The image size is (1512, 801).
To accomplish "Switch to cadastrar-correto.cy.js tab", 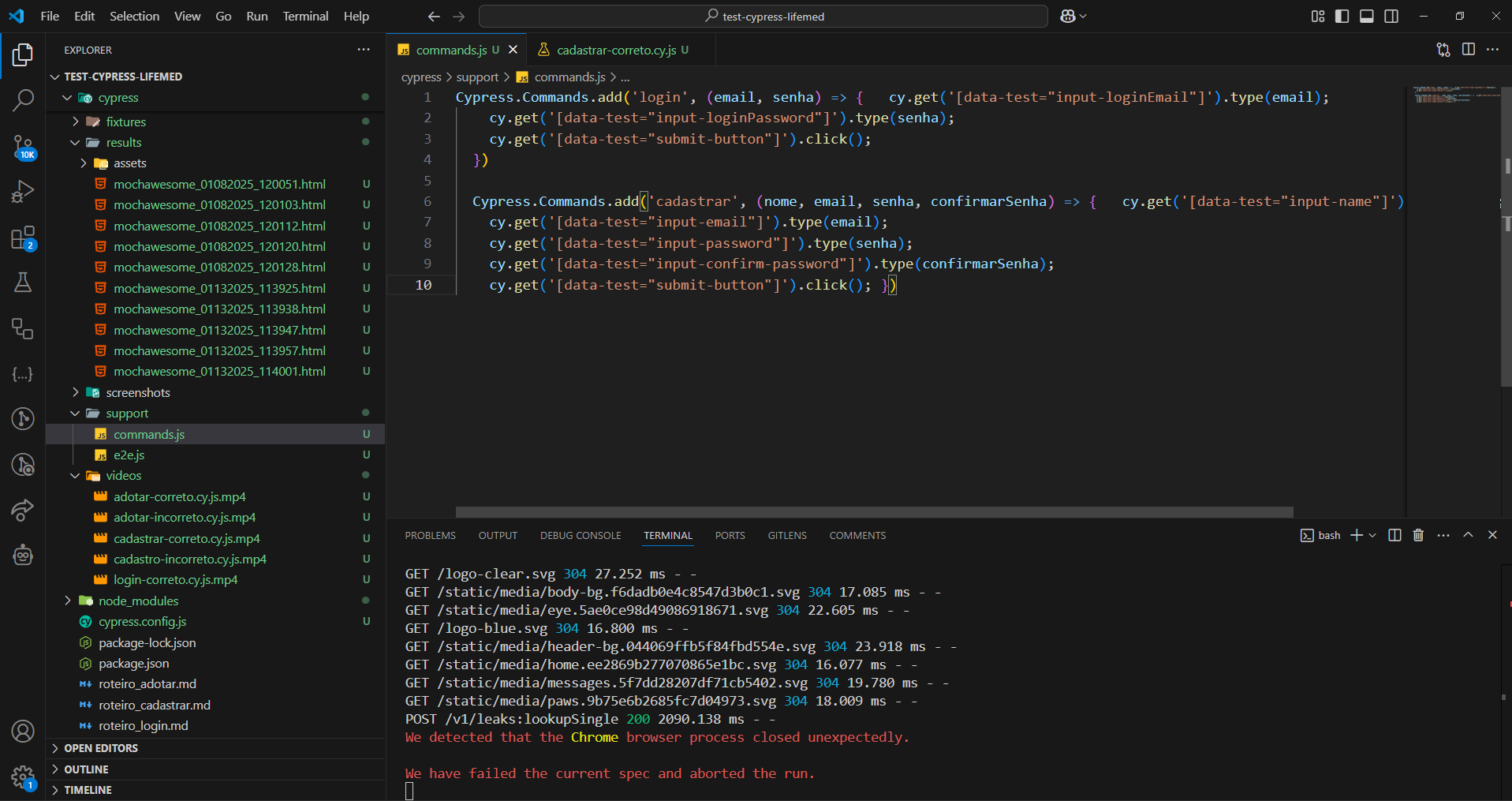I will point(615,50).
